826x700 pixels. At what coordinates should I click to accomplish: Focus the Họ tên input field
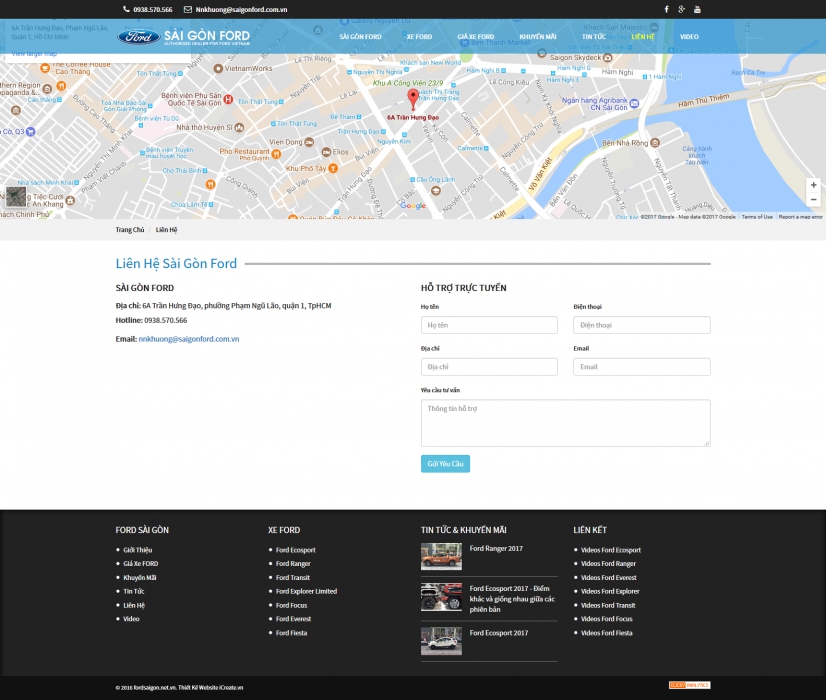pyautogui.click(x=489, y=325)
